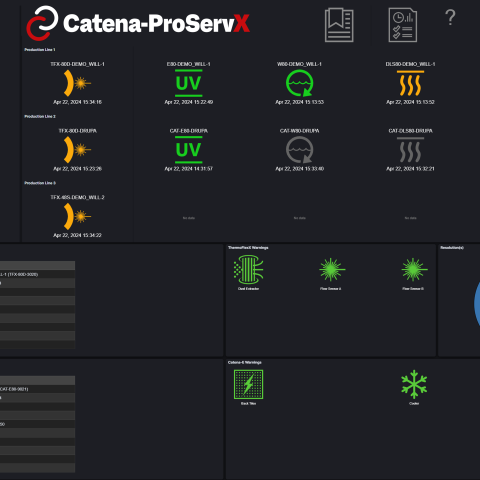Image resolution: width=480 pixels, height=480 pixels.
Task: Click the CAT-E80-DRUPA device name
Action: (x=188, y=131)
